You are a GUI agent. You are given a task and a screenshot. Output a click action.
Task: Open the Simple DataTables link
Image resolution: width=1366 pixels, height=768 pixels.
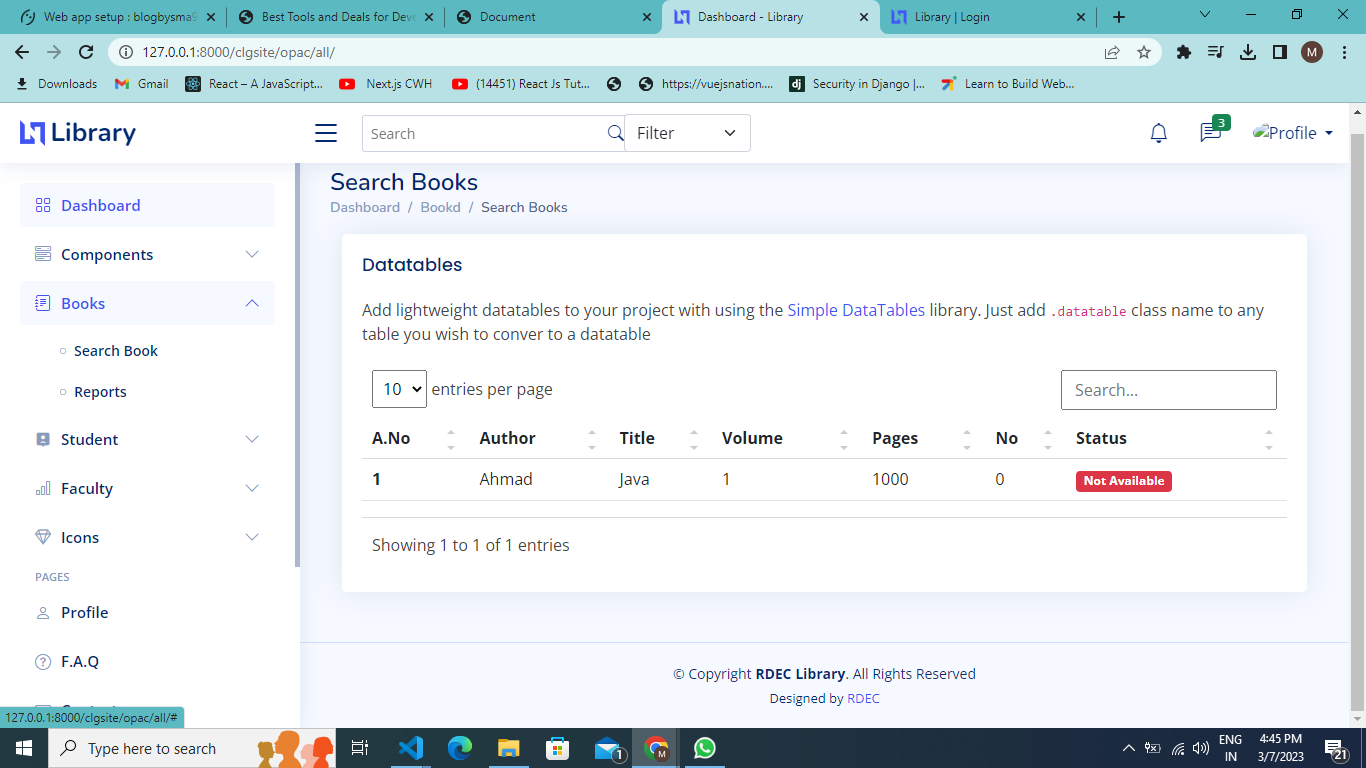coord(856,310)
